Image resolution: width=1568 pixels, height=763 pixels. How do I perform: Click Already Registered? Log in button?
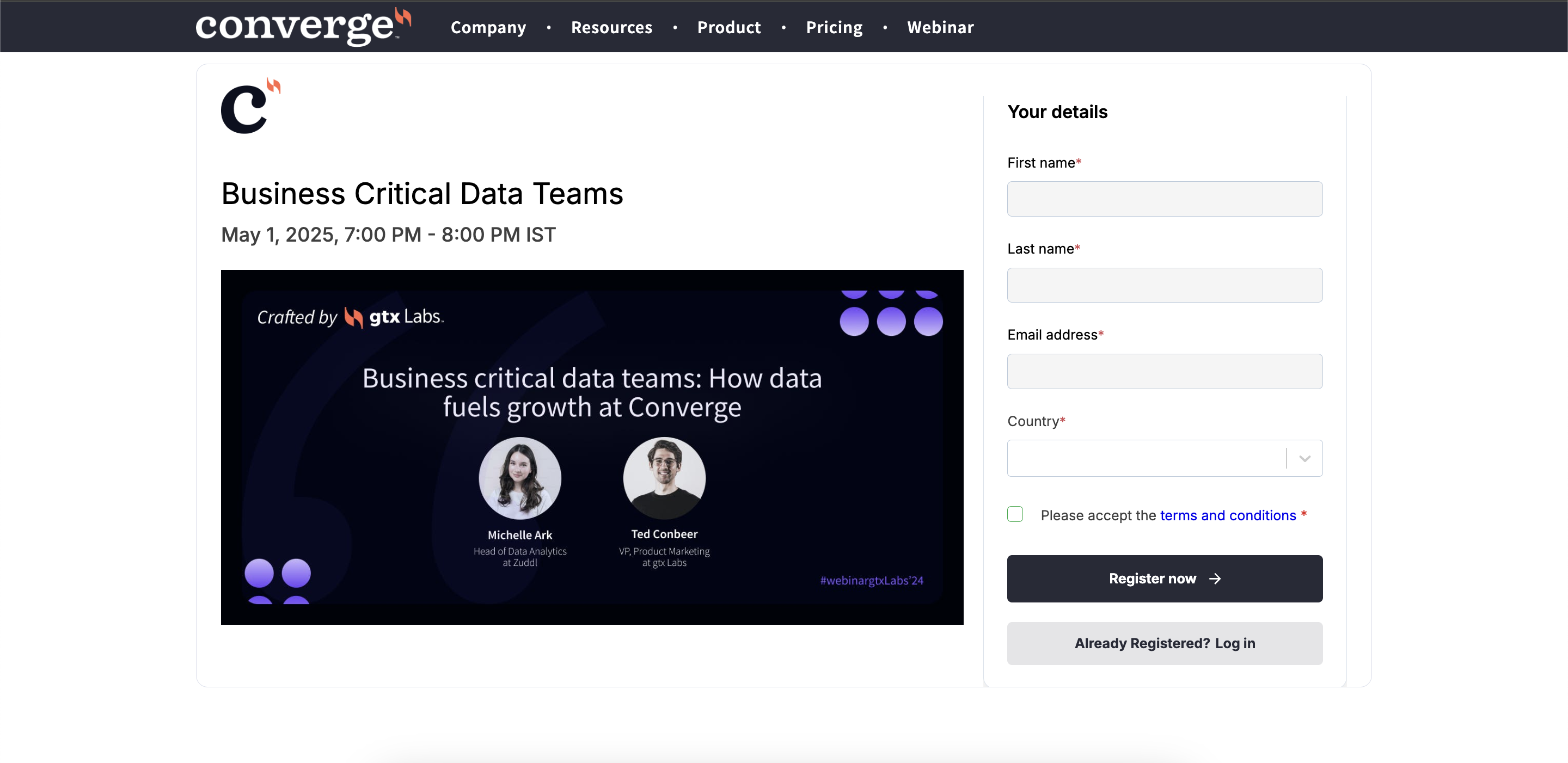[x=1164, y=643]
